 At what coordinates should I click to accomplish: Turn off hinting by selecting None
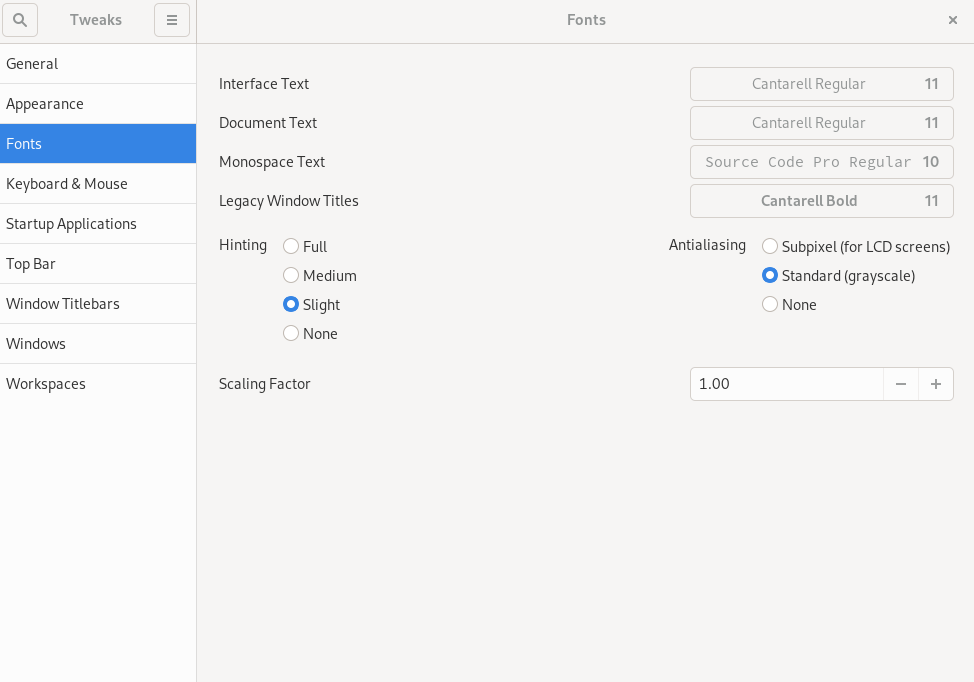(x=290, y=333)
